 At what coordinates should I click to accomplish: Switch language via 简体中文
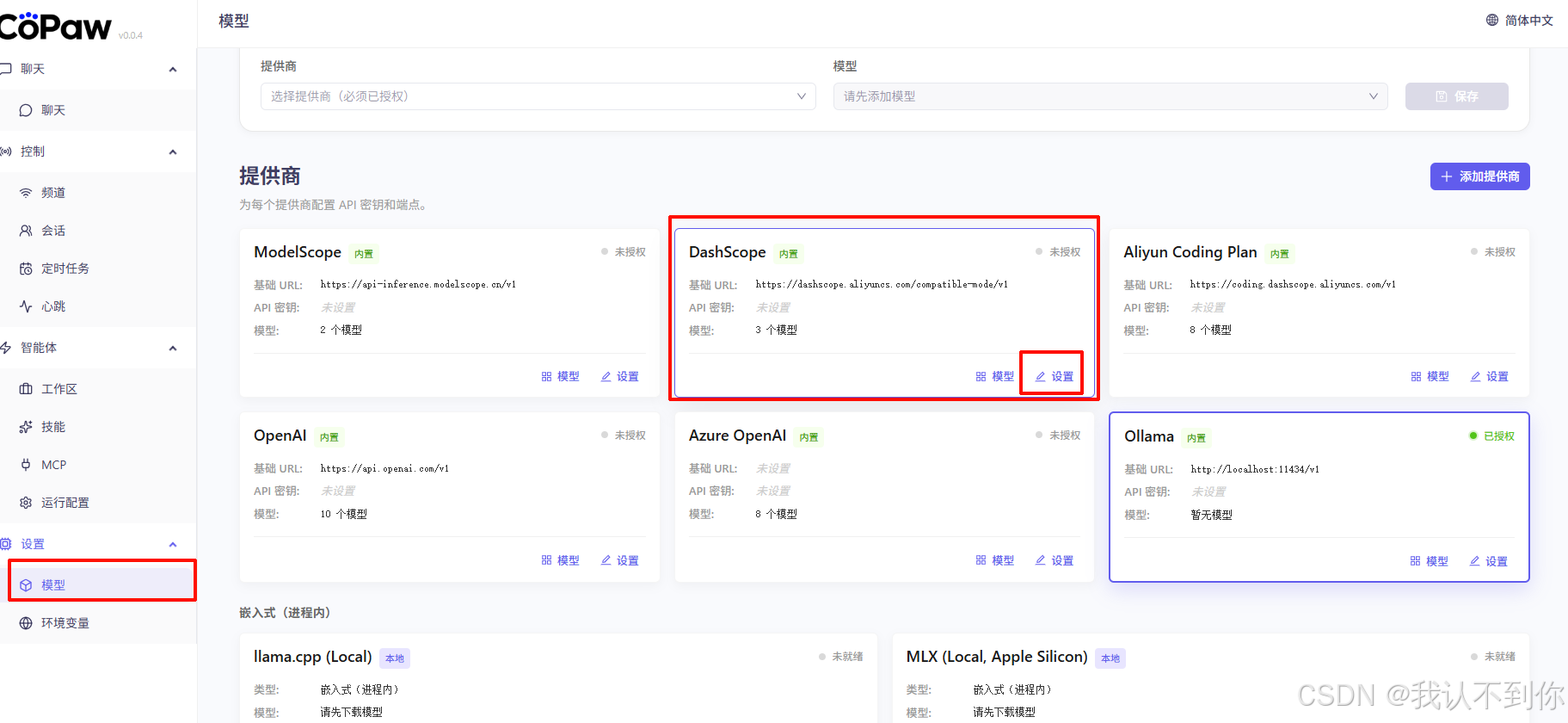coord(1528,21)
